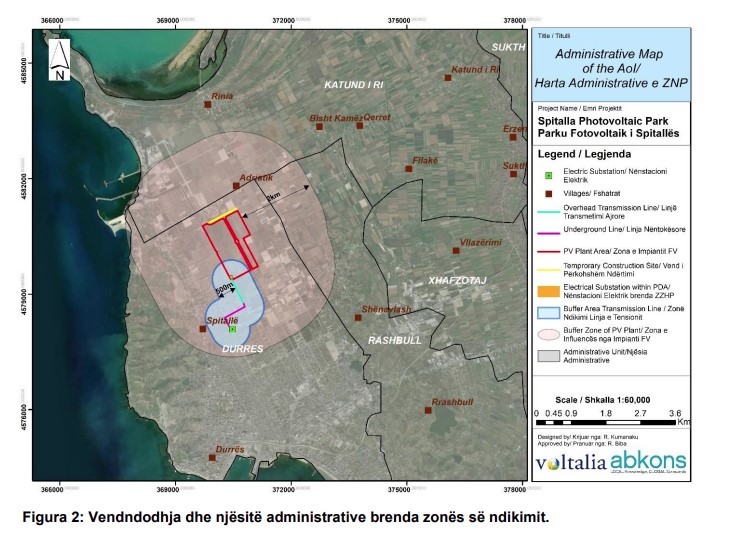Click the Rinia village square marker
The image size is (733, 548).
tap(208, 104)
